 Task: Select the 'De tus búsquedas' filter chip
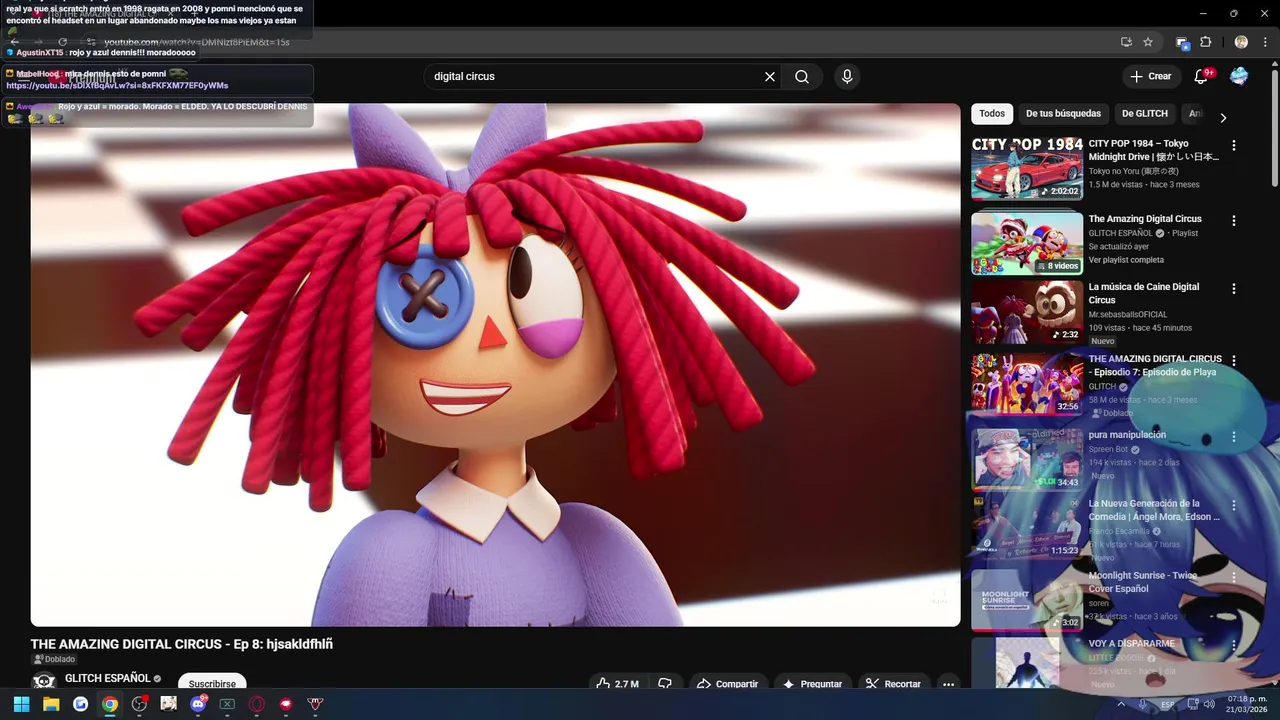coord(1063,114)
